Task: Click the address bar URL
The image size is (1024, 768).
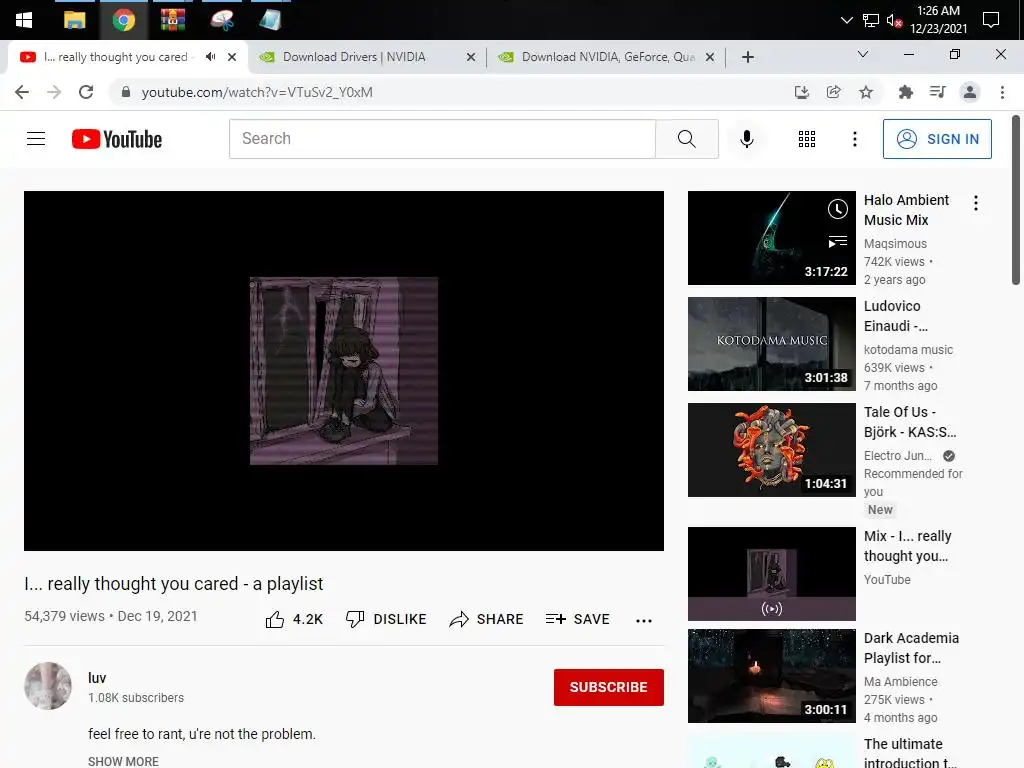Action: (257, 92)
